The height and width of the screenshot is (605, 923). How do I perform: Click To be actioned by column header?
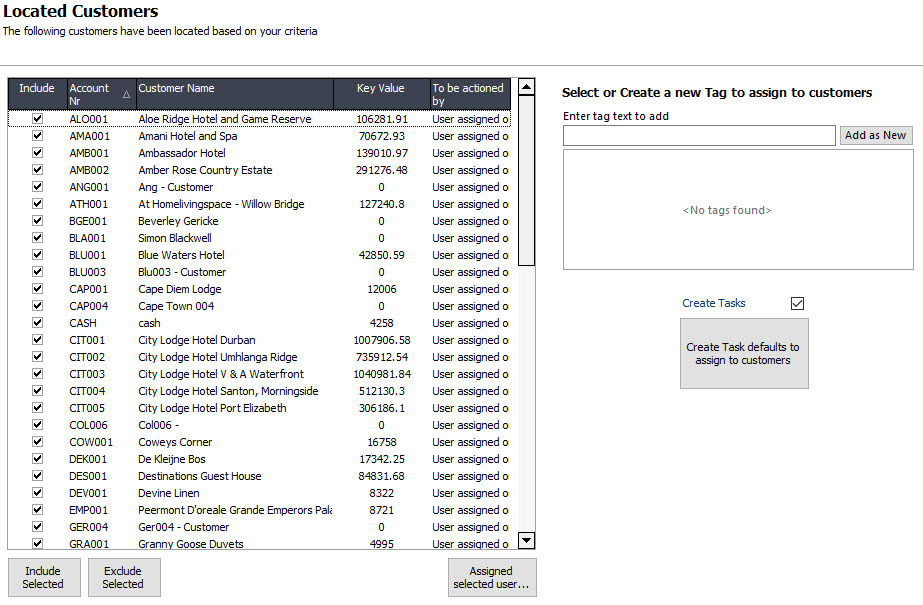coord(469,94)
